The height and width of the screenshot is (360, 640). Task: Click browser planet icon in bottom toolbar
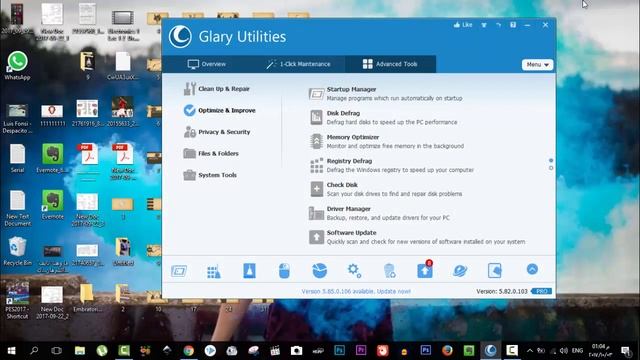tap(460, 271)
